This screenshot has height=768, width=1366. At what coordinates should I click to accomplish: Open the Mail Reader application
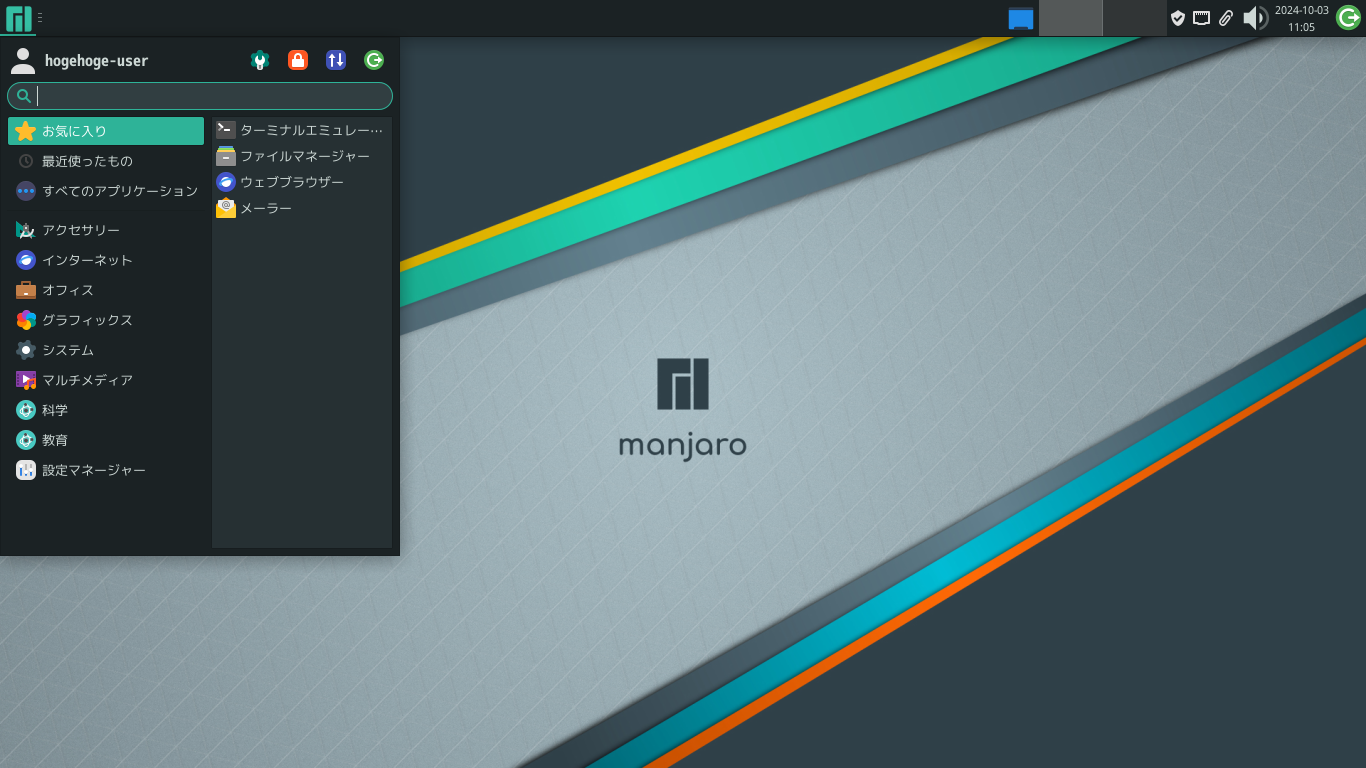click(x=264, y=208)
